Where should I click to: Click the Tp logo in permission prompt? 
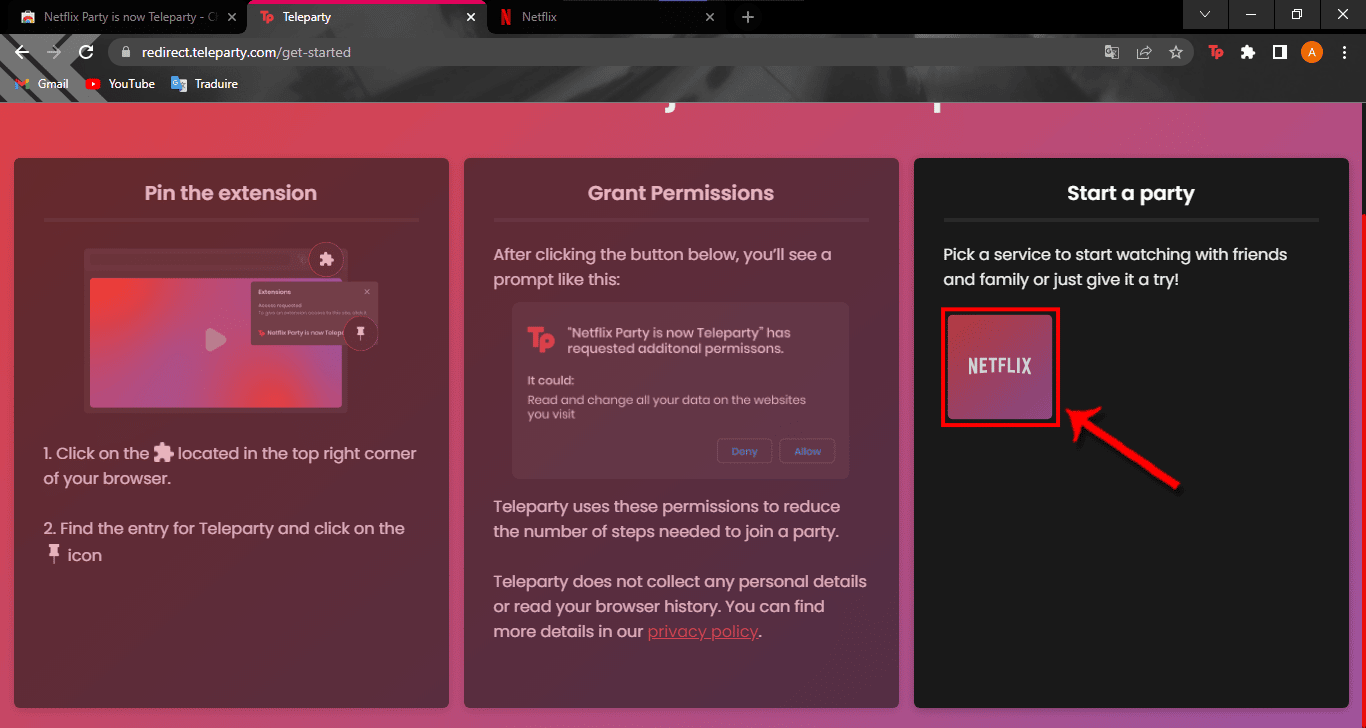click(x=541, y=339)
